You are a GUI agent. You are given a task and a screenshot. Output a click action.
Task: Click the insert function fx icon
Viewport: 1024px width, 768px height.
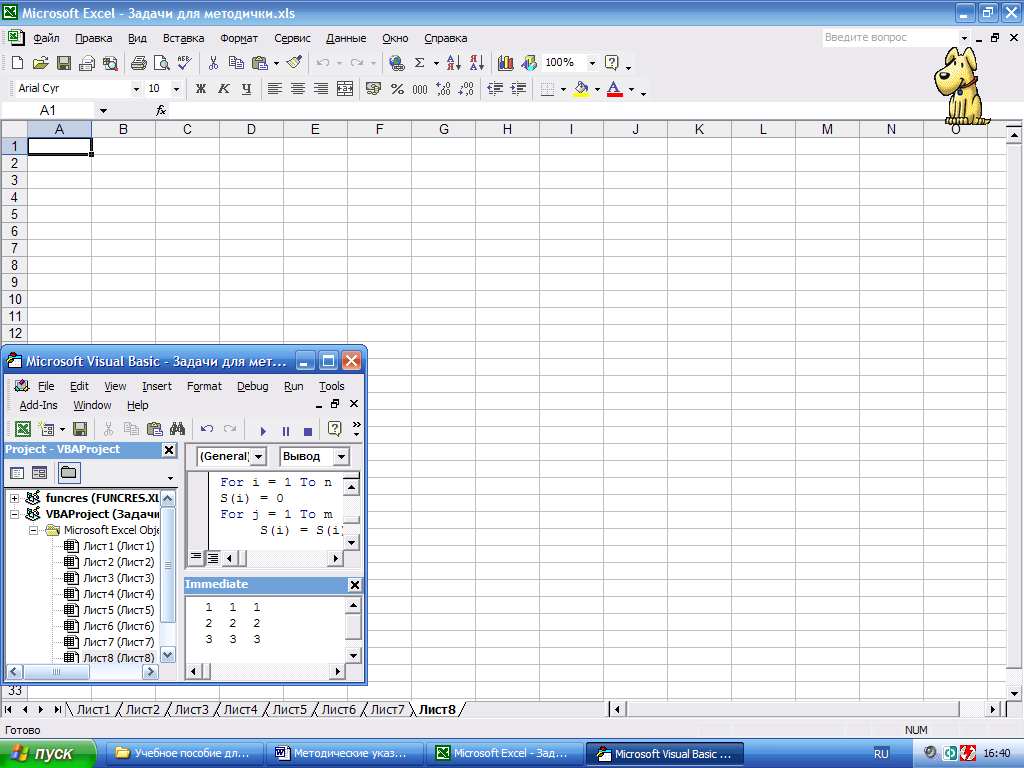[161, 110]
